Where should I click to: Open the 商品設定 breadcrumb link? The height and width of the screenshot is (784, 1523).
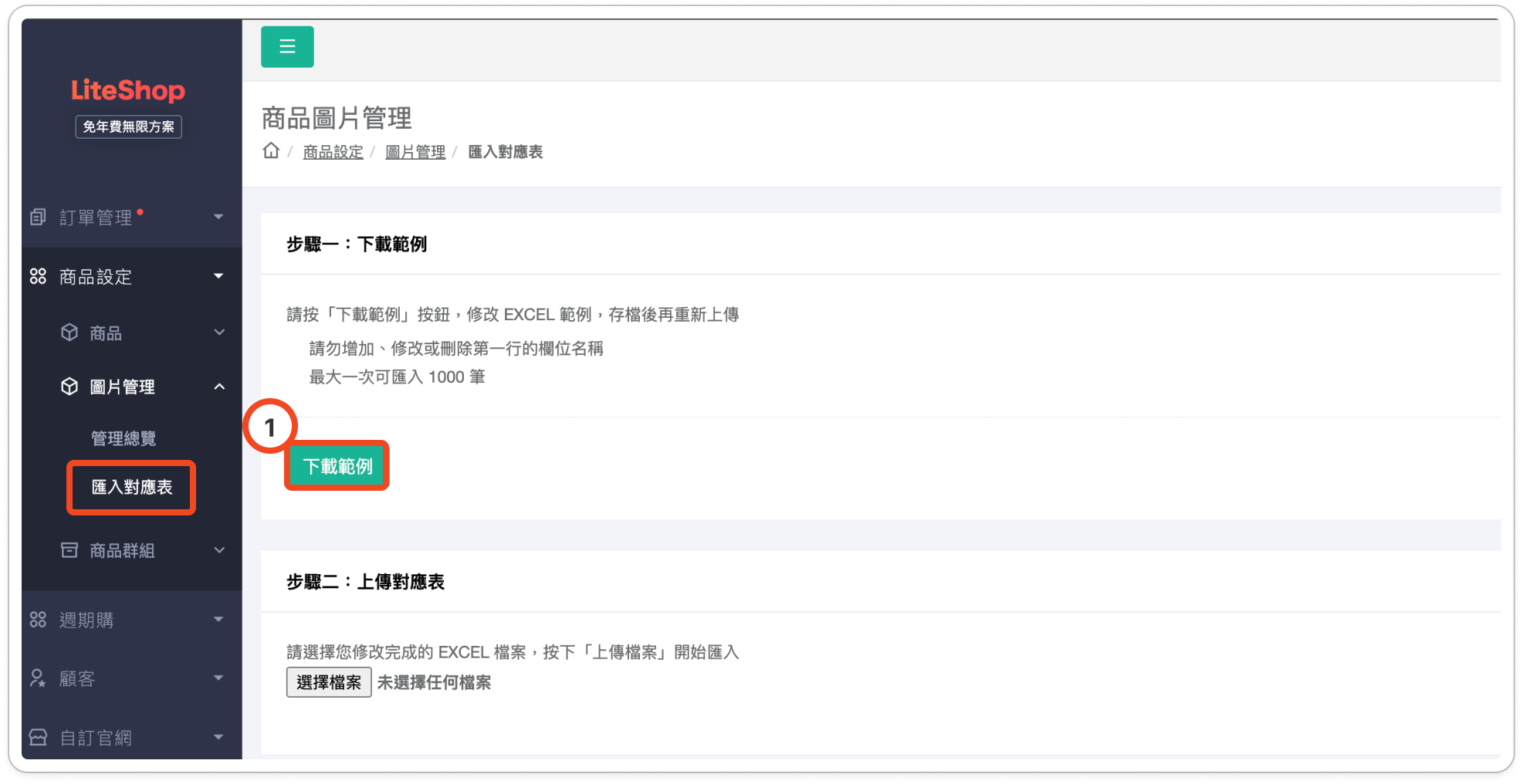point(333,152)
